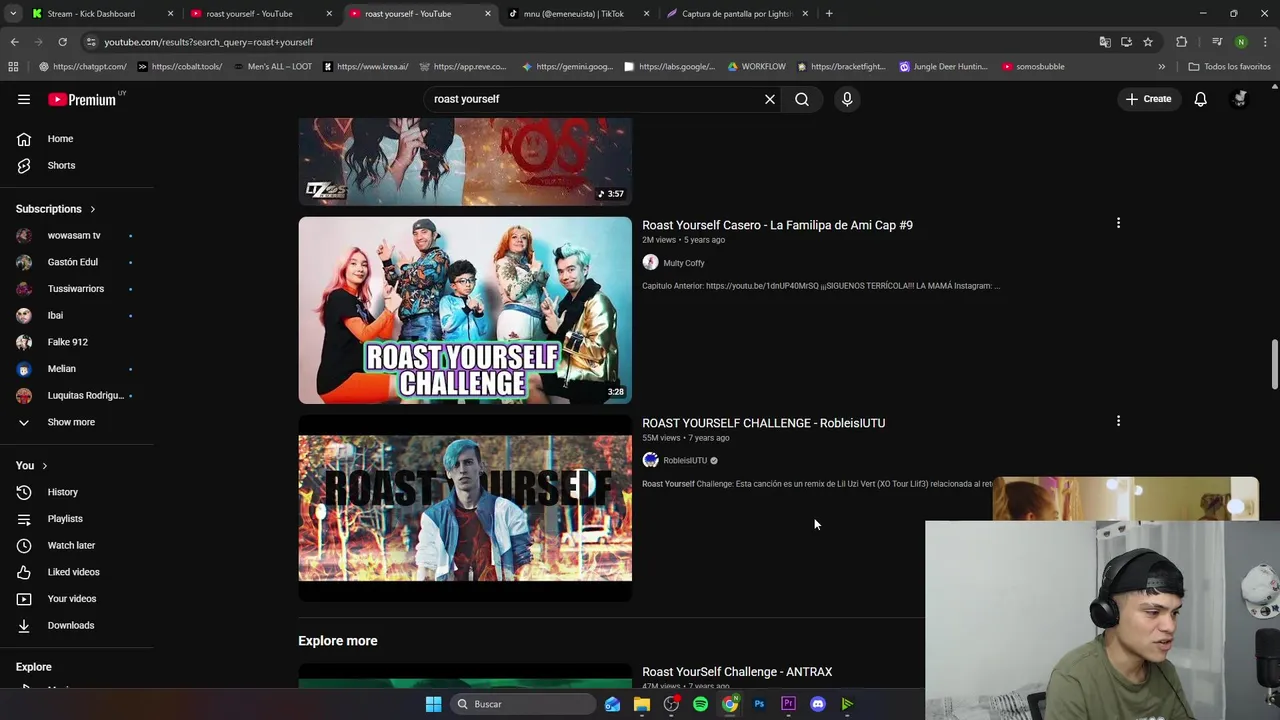Open the account avatar menu on YouTube
Screen dimensions: 1280x720
(1240, 99)
